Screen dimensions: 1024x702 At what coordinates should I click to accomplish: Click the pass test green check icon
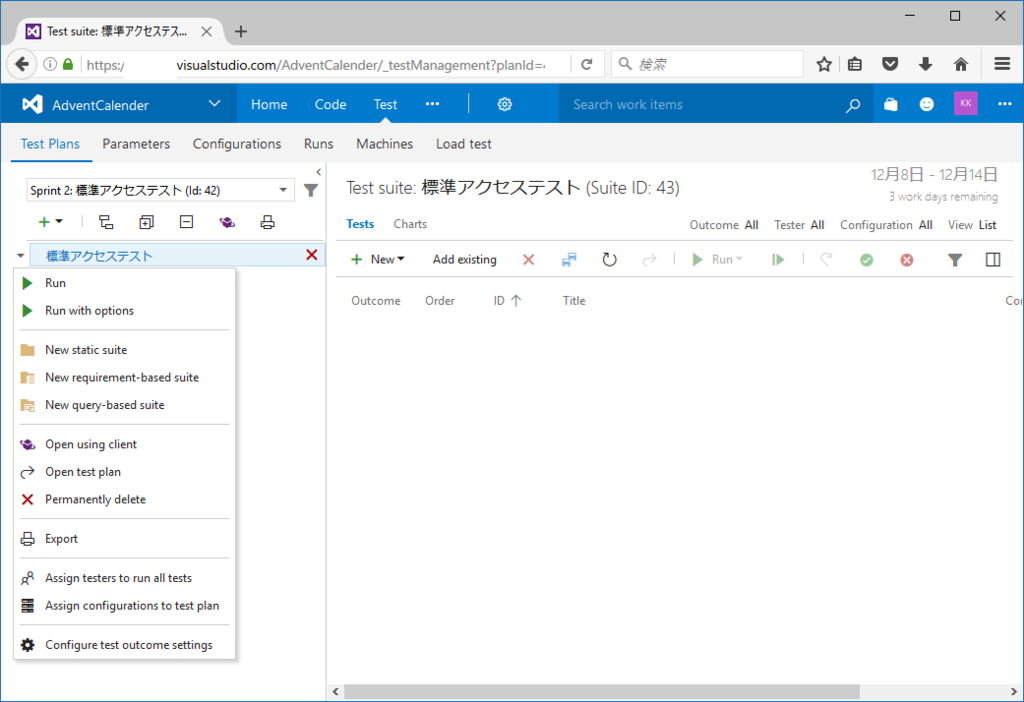coord(866,260)
